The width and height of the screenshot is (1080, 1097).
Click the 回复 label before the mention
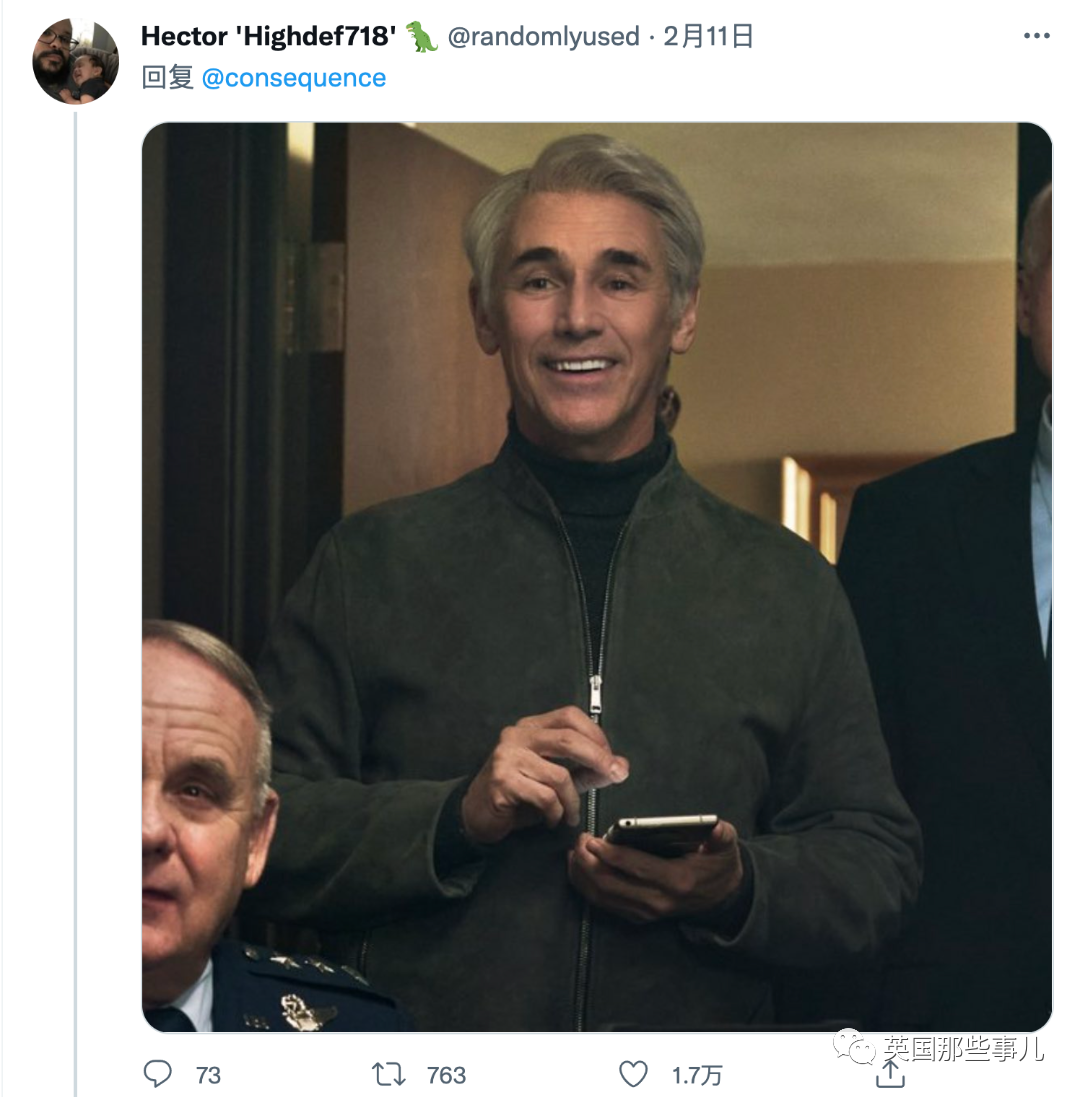(x=167, y=78)
